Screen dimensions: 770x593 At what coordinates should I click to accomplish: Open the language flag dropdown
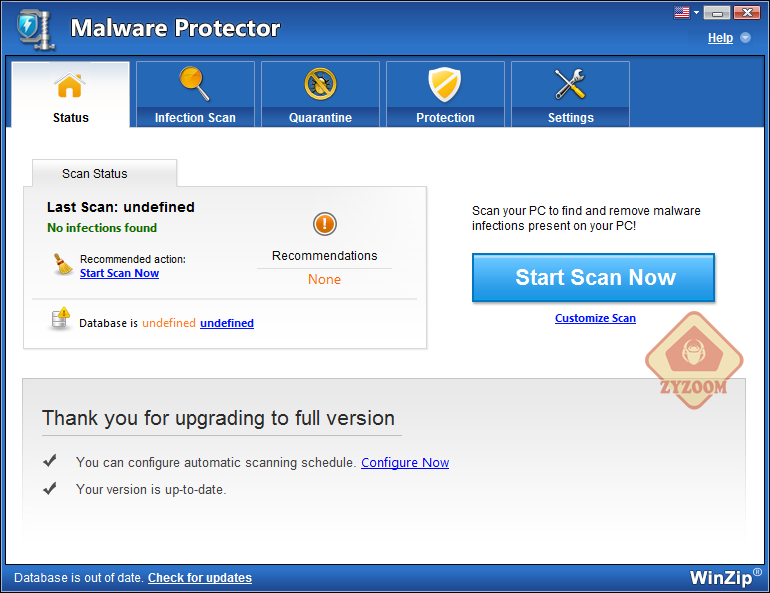[687, 12]
